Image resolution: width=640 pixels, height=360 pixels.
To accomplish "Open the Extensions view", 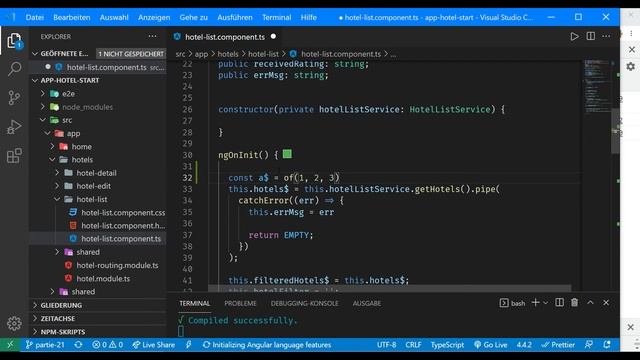I will [x=14, y=156].
